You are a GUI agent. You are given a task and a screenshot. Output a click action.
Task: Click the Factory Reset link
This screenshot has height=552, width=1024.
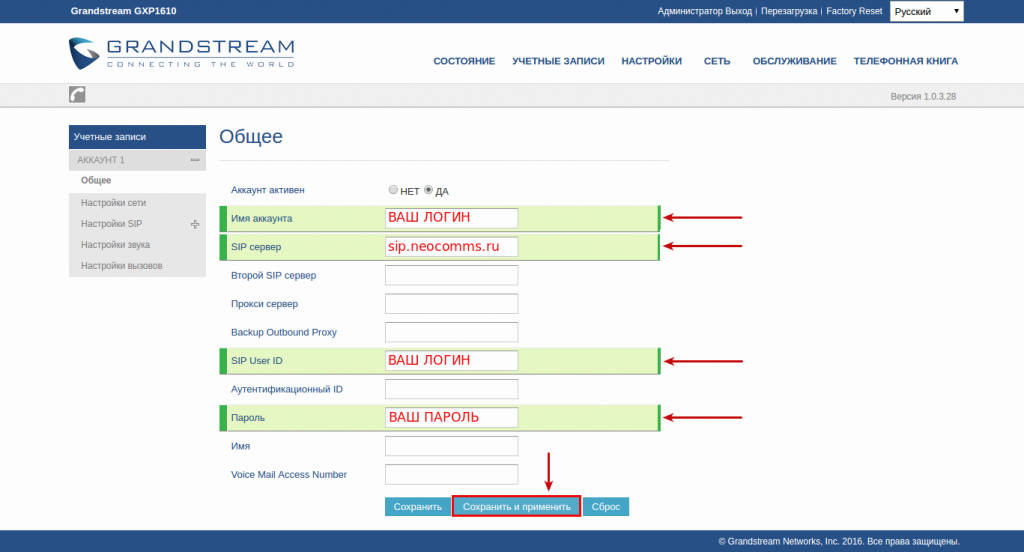pos(854,12)
